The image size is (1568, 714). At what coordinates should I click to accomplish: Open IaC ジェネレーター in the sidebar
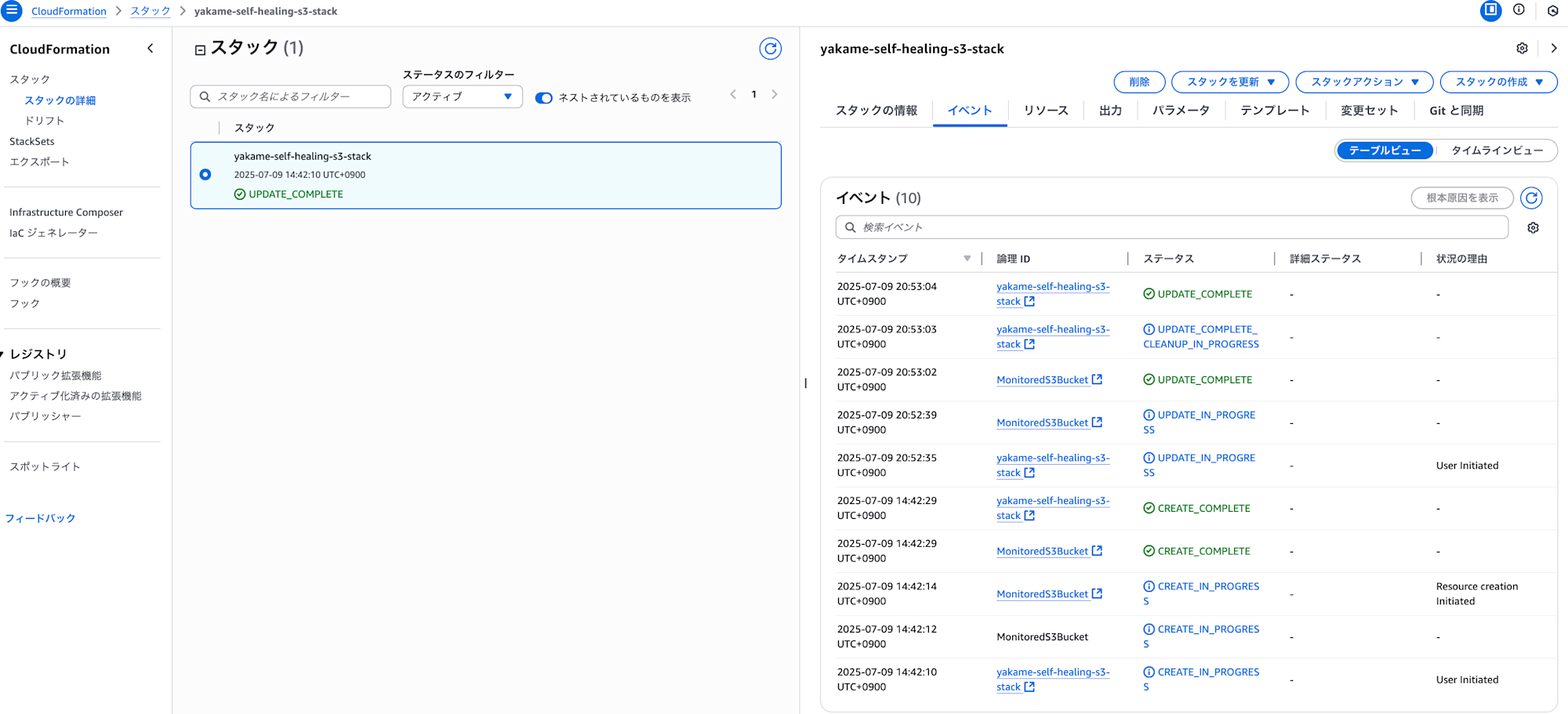pos(53,233)
